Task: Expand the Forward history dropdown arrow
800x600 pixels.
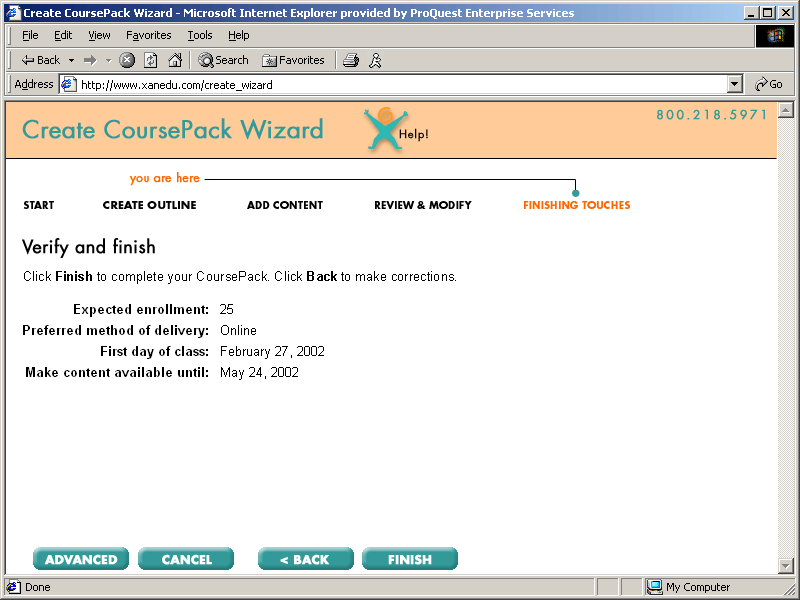Action: [108, 60]
